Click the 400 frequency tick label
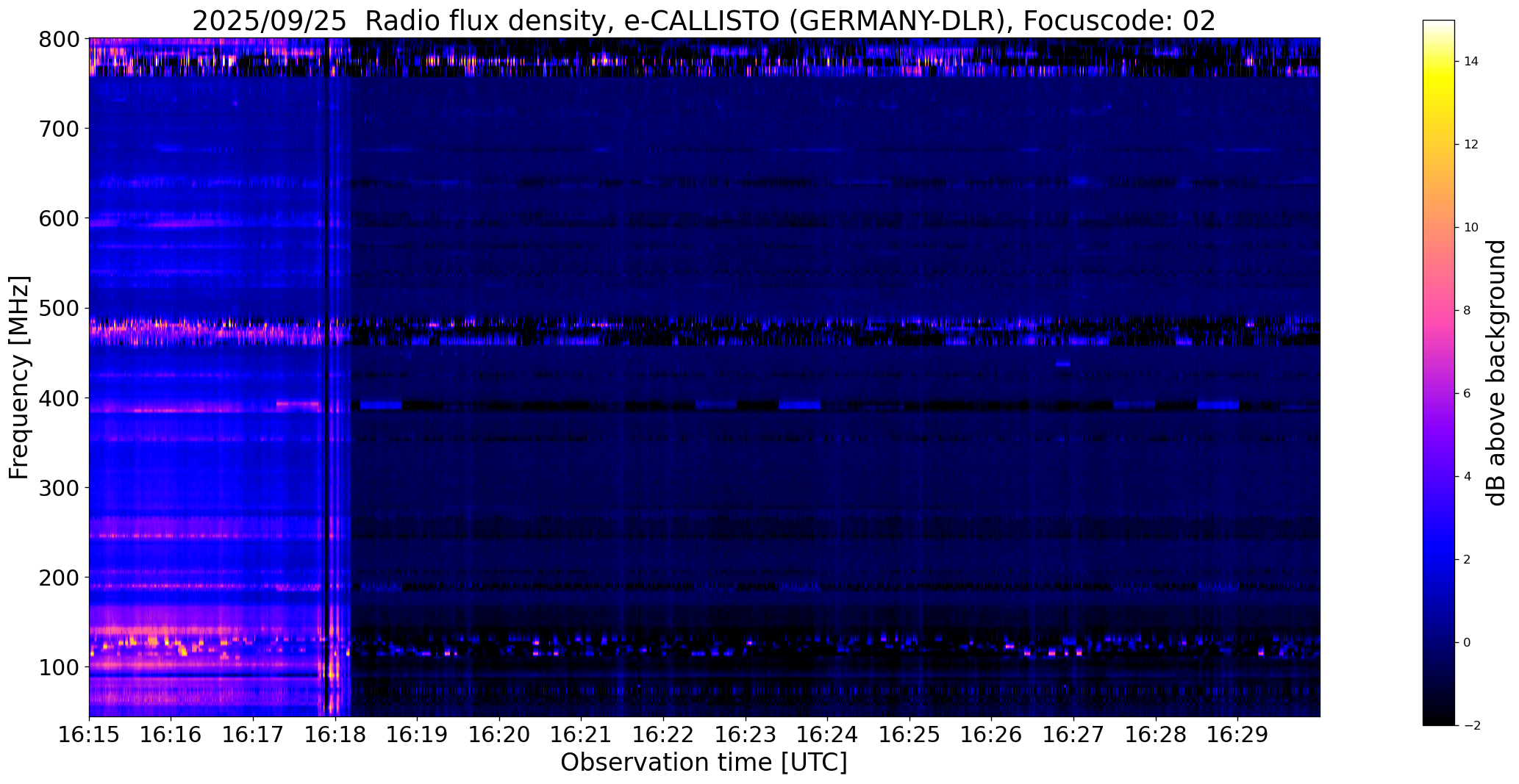The width and height of the screenshot is (1519, 784). (x=58, y=398)
